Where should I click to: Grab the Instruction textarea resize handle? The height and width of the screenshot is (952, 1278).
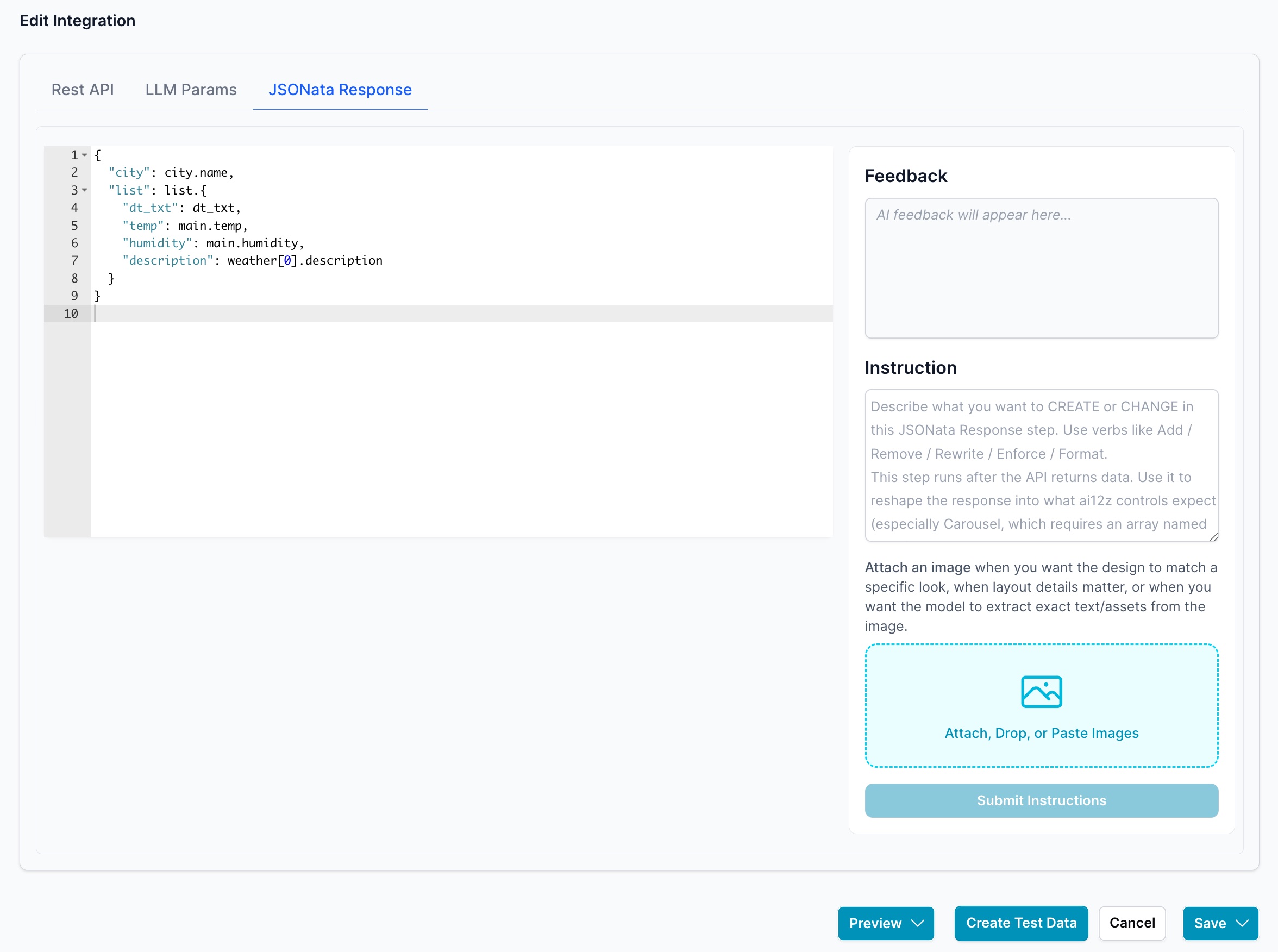click(x=1213, y=536)
